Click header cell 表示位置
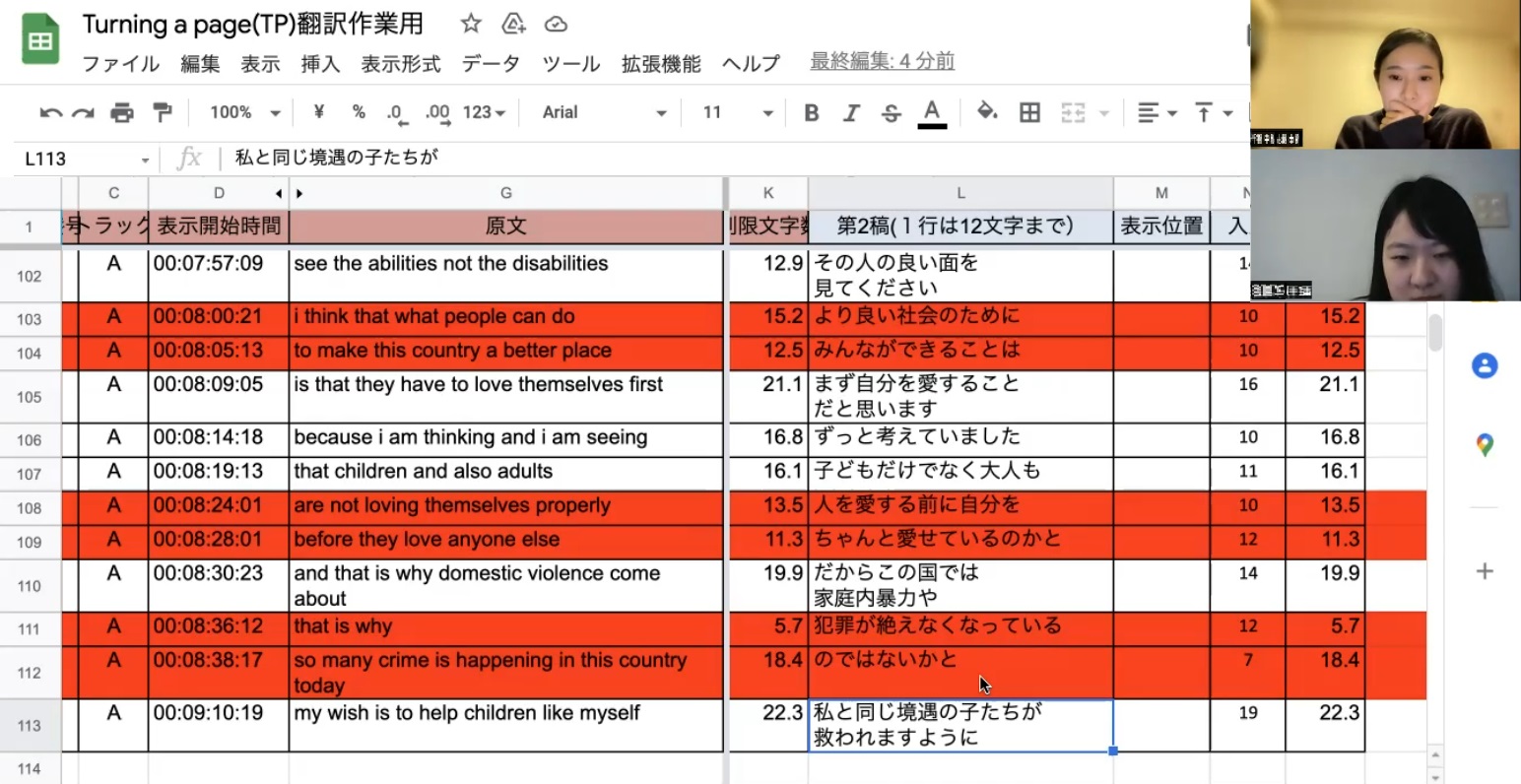The width and height of the screenshot is (1521, 784). (1161, 227)
